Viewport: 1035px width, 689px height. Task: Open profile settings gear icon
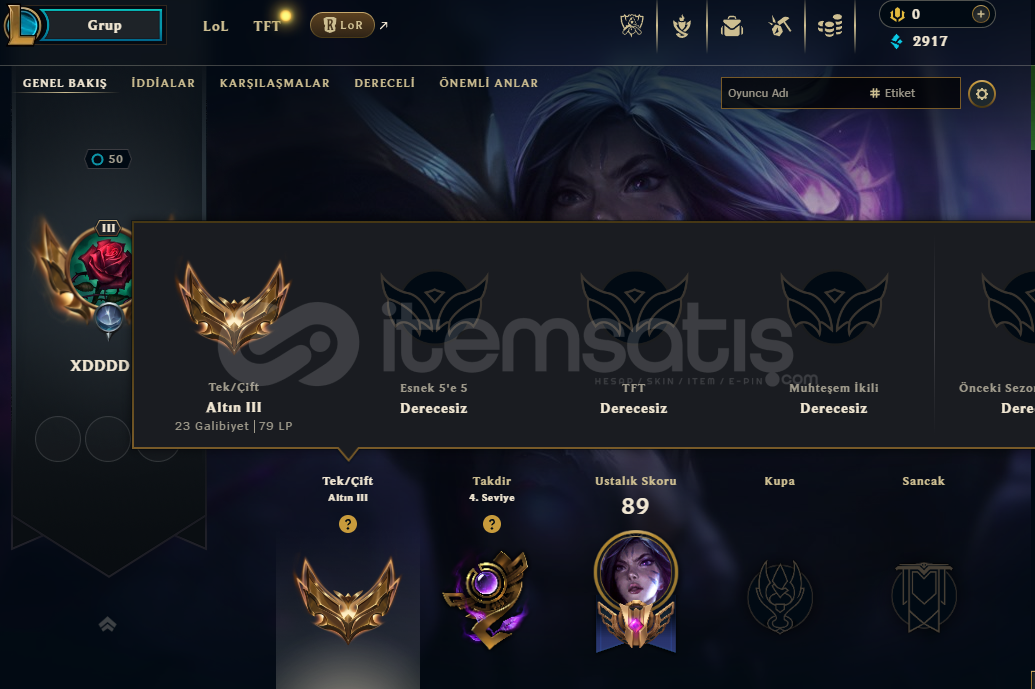(x=982, y=94)
